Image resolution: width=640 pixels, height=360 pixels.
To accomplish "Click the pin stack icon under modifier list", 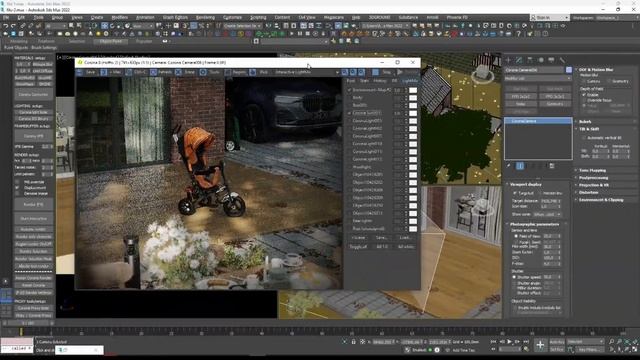I will pos(509,166).
